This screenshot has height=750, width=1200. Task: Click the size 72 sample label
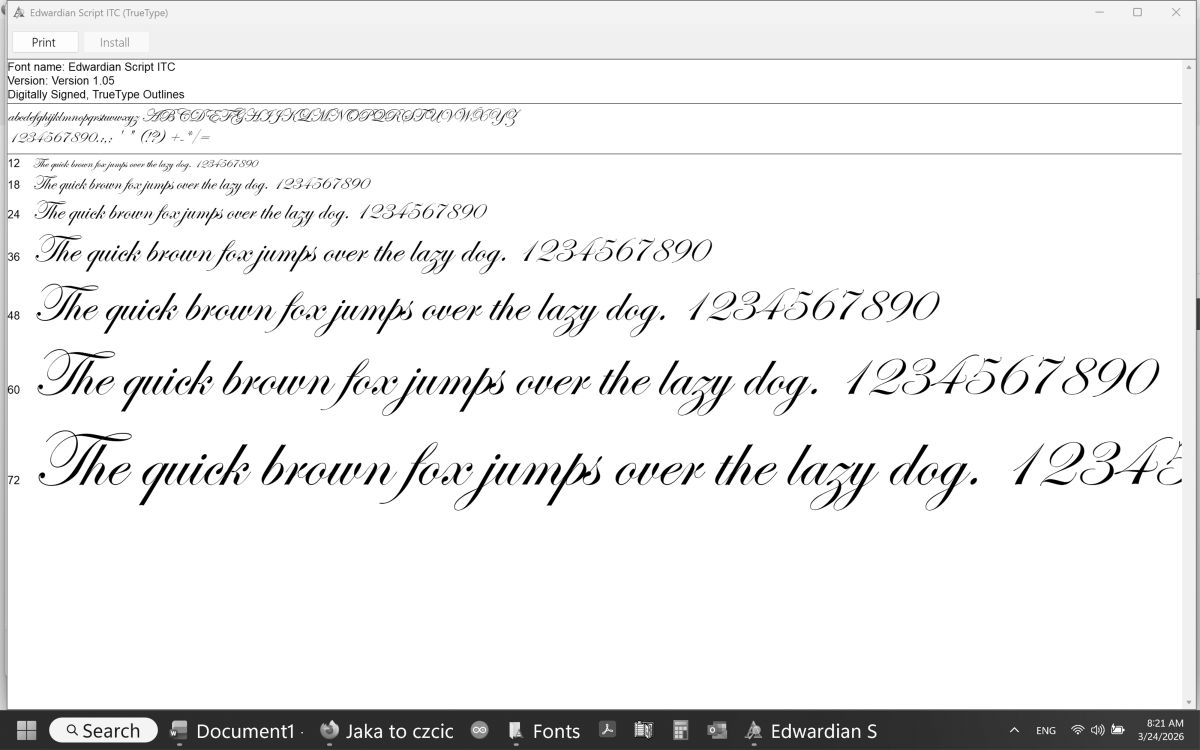coord(14,480)
